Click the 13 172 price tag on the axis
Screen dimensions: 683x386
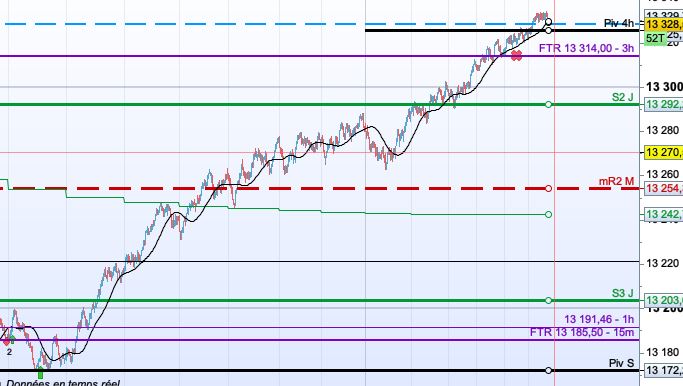coord(663,370)
